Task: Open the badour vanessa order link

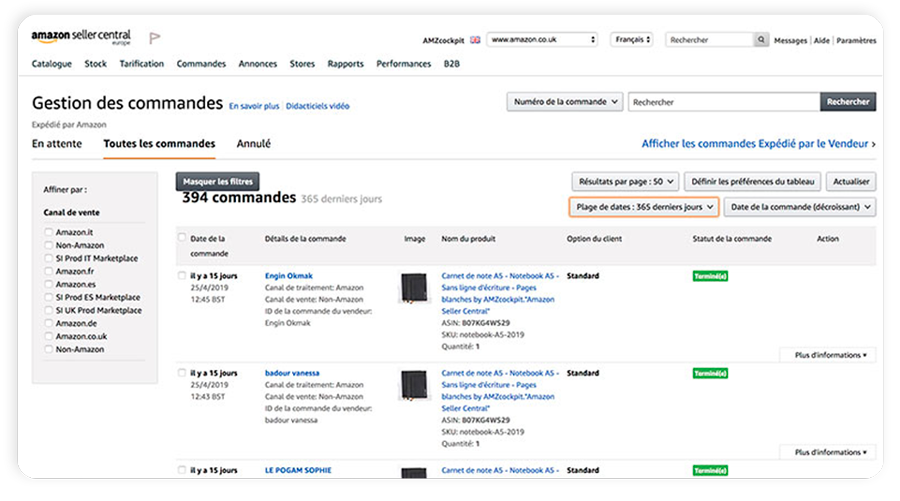Action: [x=292, y=373]
